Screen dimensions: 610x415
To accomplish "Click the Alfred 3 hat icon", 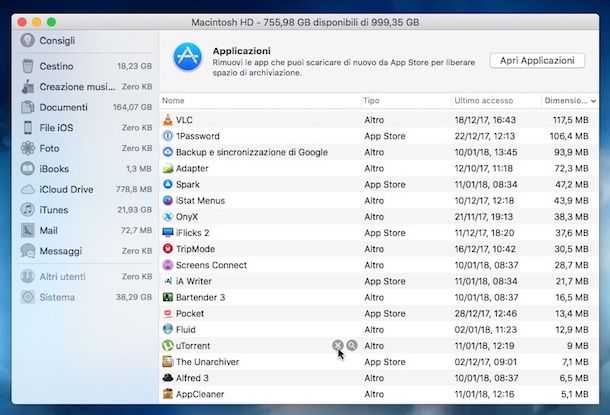I will [x=168, y=378].
